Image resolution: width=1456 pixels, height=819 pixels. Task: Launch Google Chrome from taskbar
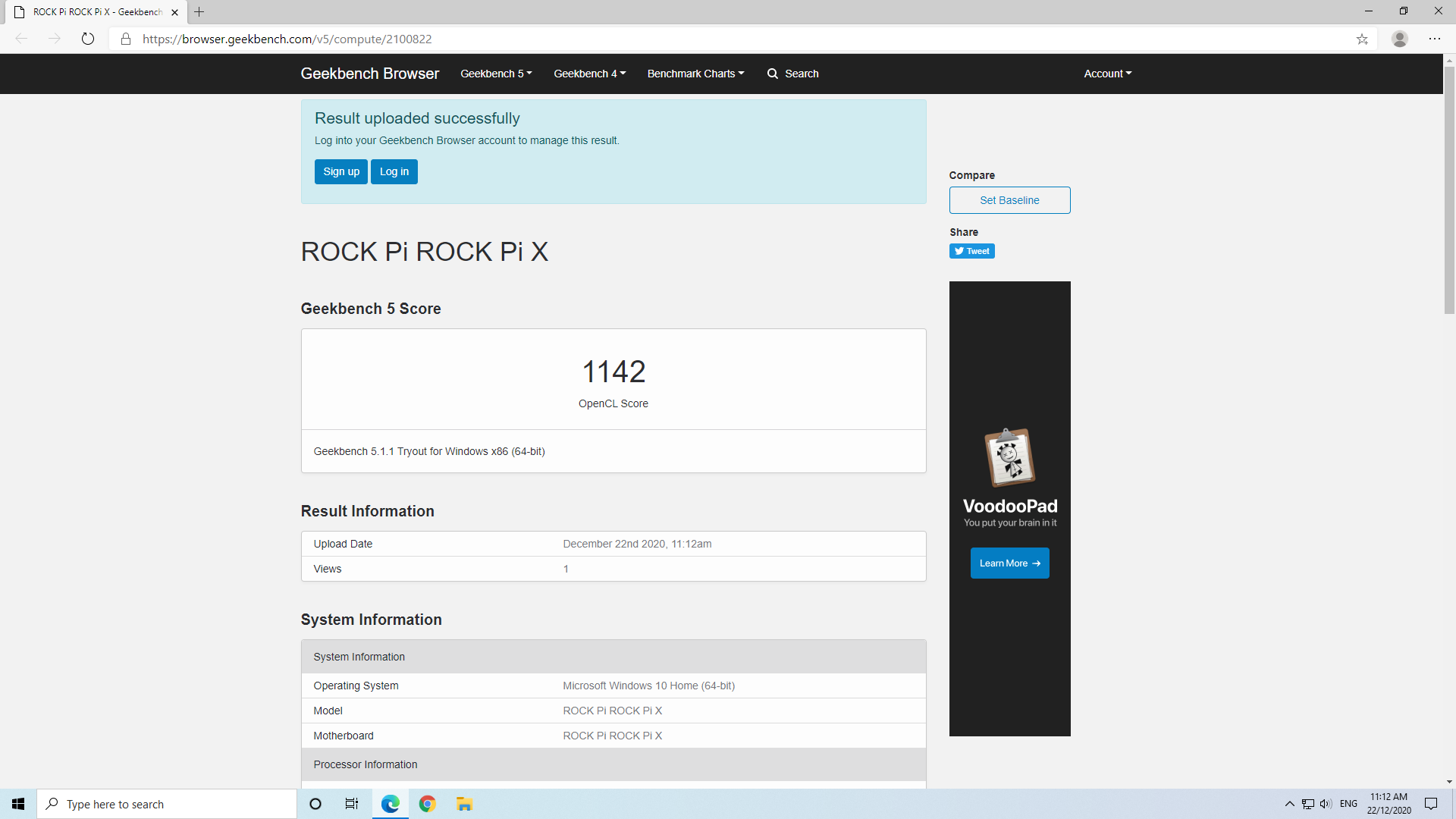click(x=428, y=804)
